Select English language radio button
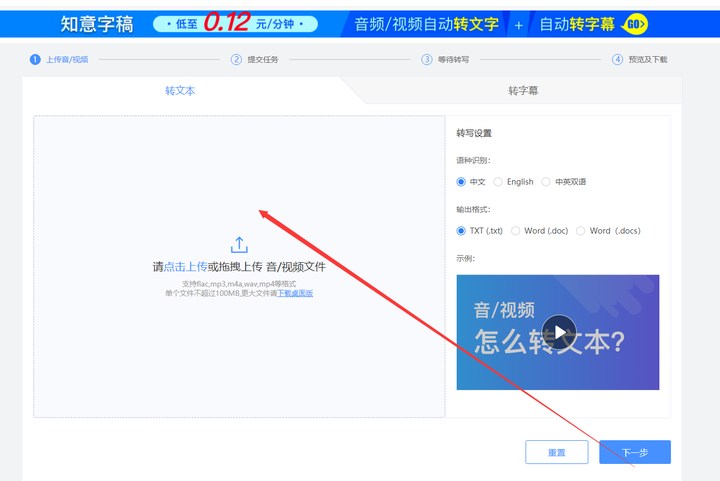 pos(498,182)
